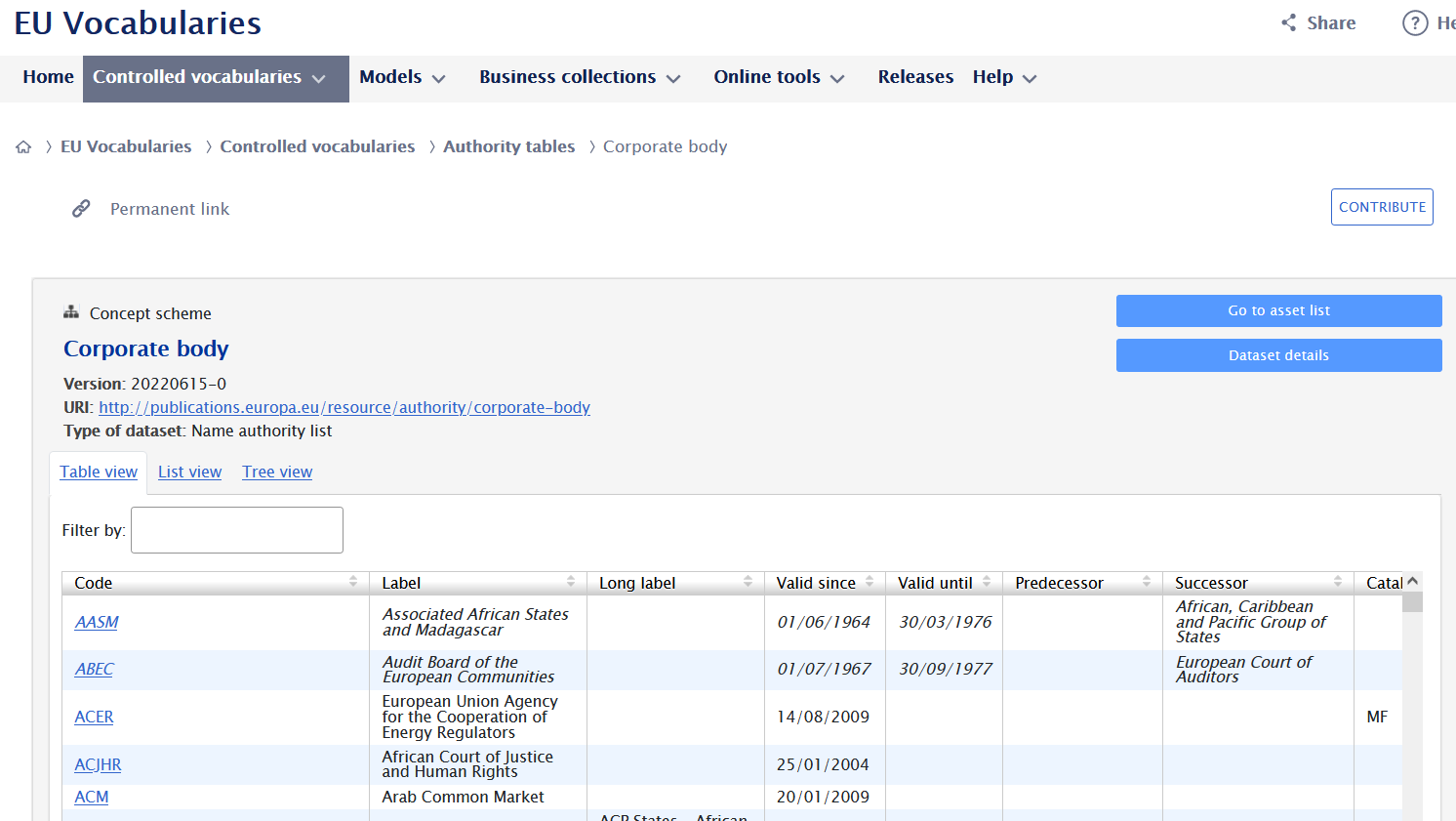Click the MF catalogue cell in ACER row
This screenshot has height=821, width=1456.
1377,717
